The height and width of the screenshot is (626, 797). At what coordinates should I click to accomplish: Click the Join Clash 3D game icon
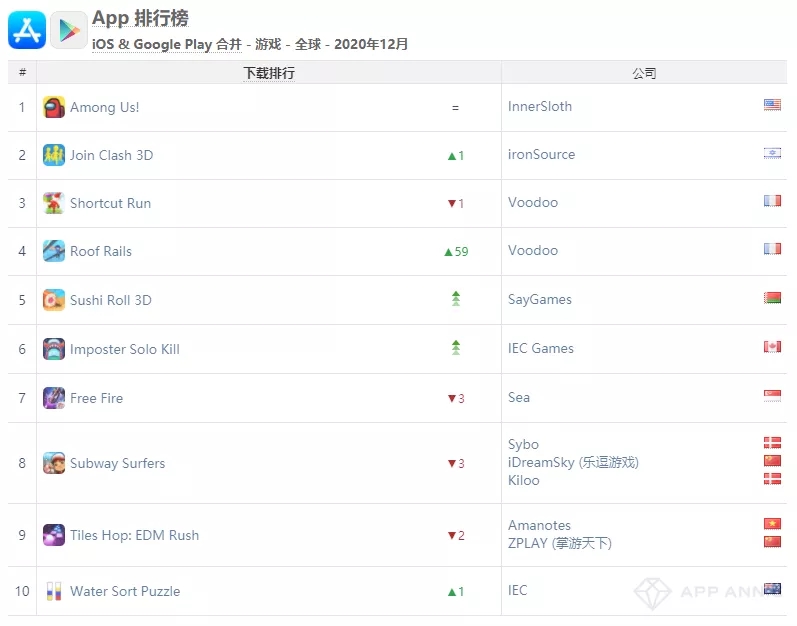(54, 155)
